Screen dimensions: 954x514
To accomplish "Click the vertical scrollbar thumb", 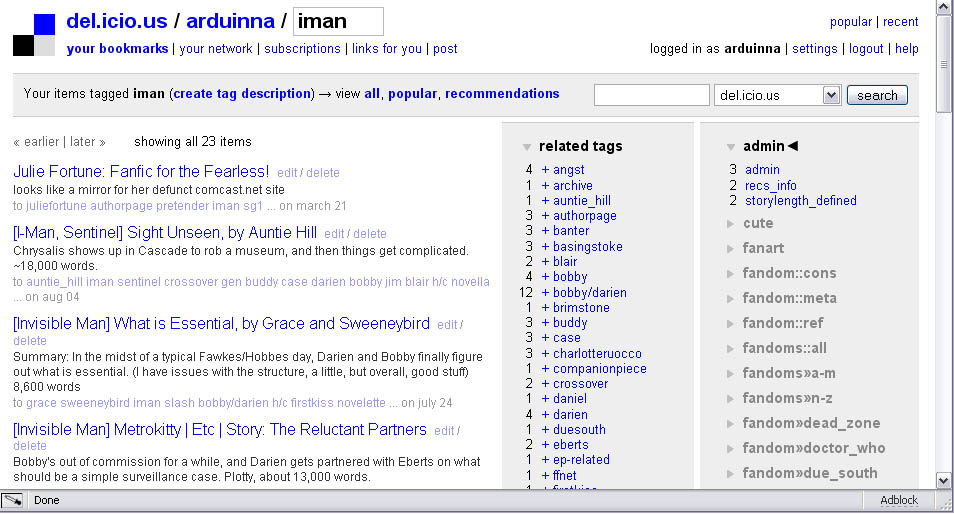I will [944, 64].
